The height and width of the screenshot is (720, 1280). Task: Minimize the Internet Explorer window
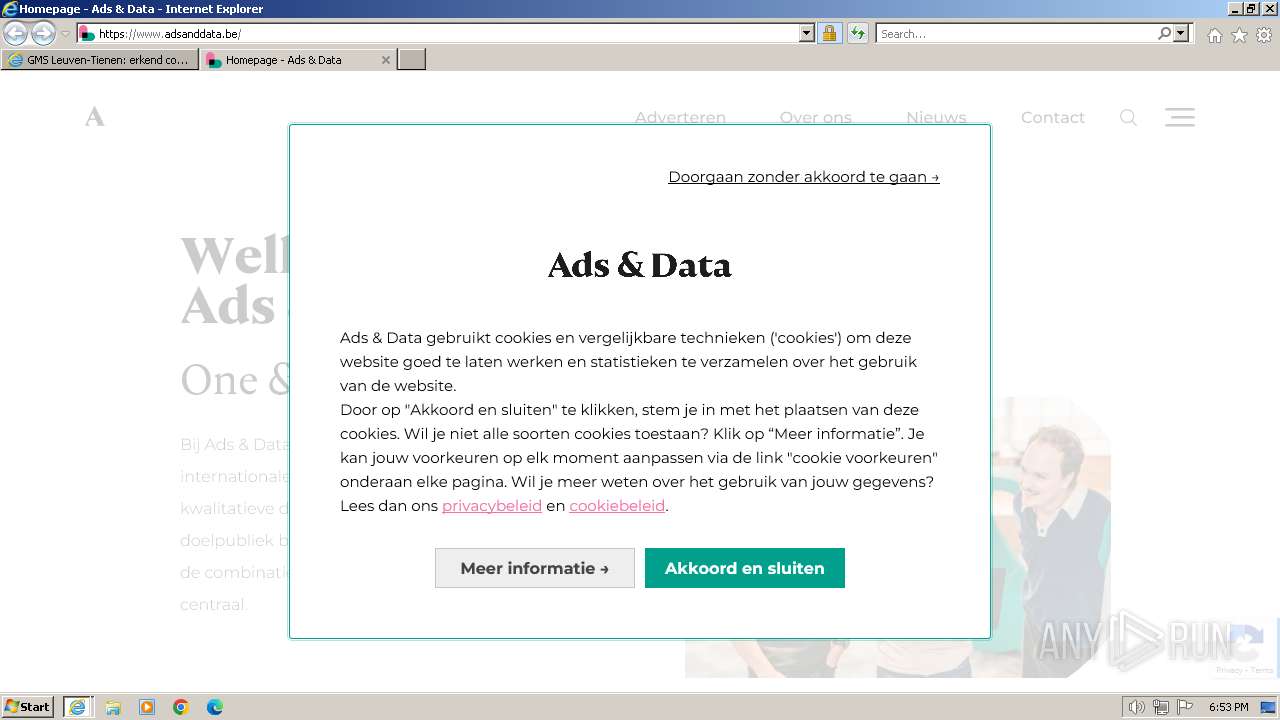click(1234, 9)
